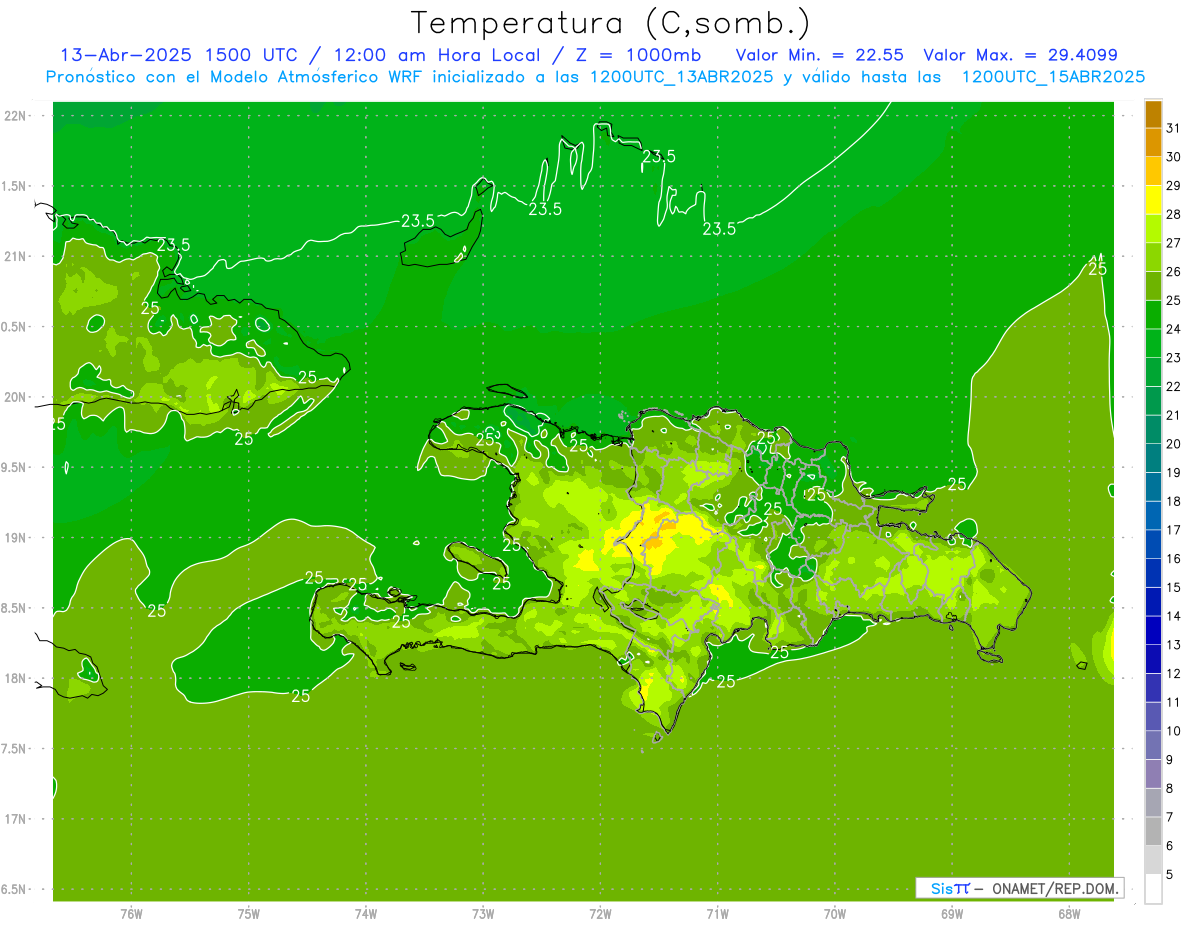Click '25' contour label south of Haiti's peninsula
Viewport: 1200px width, 927px height.
[x=300, y=696]
